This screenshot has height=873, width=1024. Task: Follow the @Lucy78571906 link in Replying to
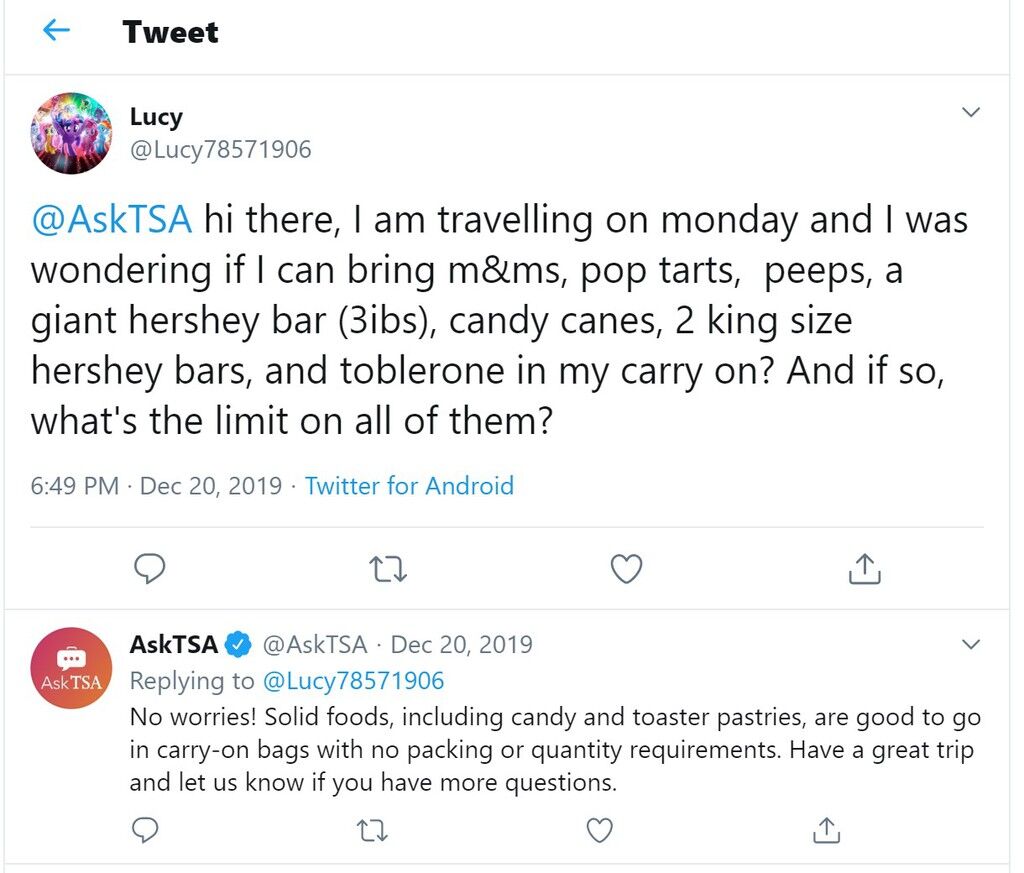click(x=353, y=680)
